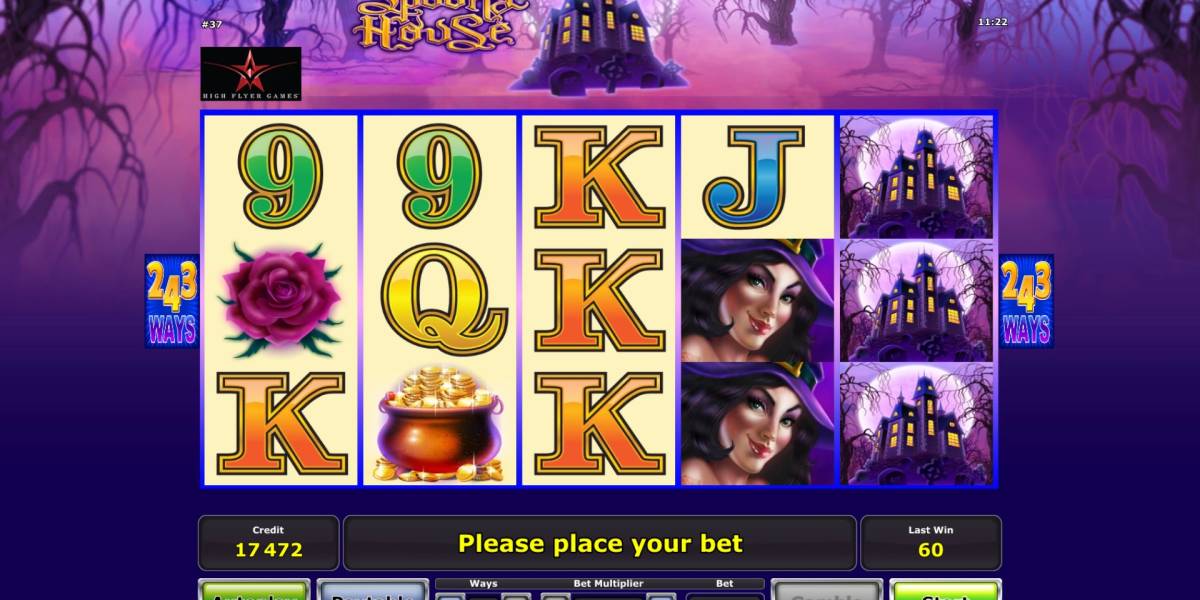Click the Last Win display

click(931, 542)
